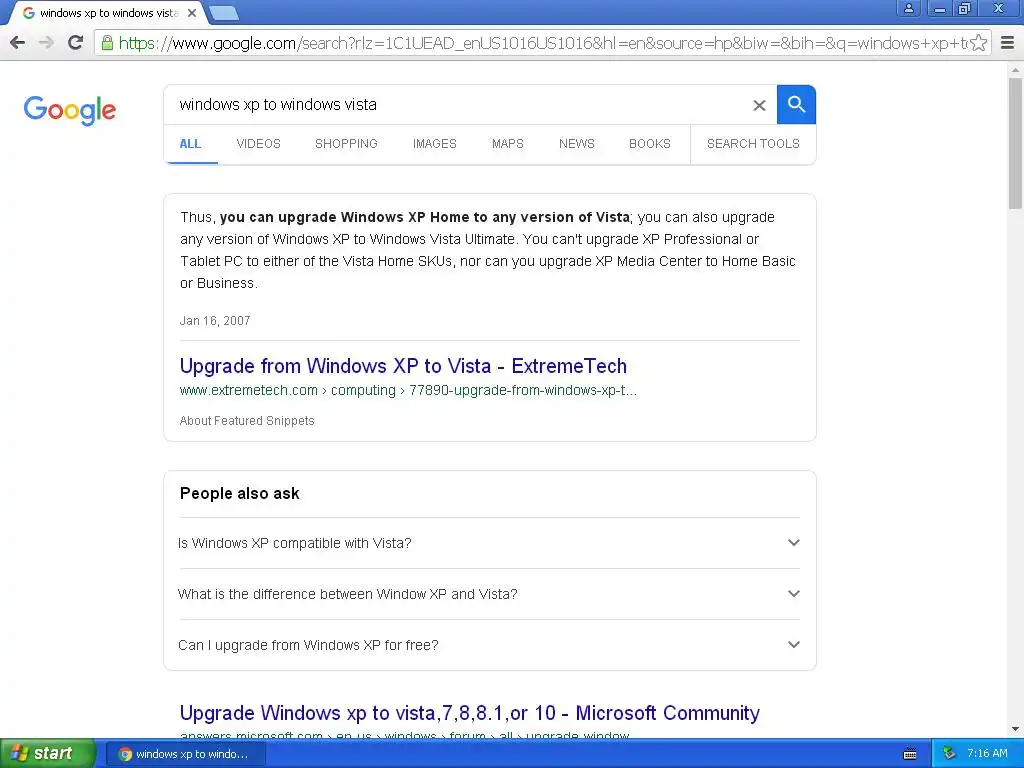Go back with the browser back arrow
Screen dimensions: 1024x768
tap(18, 43)
